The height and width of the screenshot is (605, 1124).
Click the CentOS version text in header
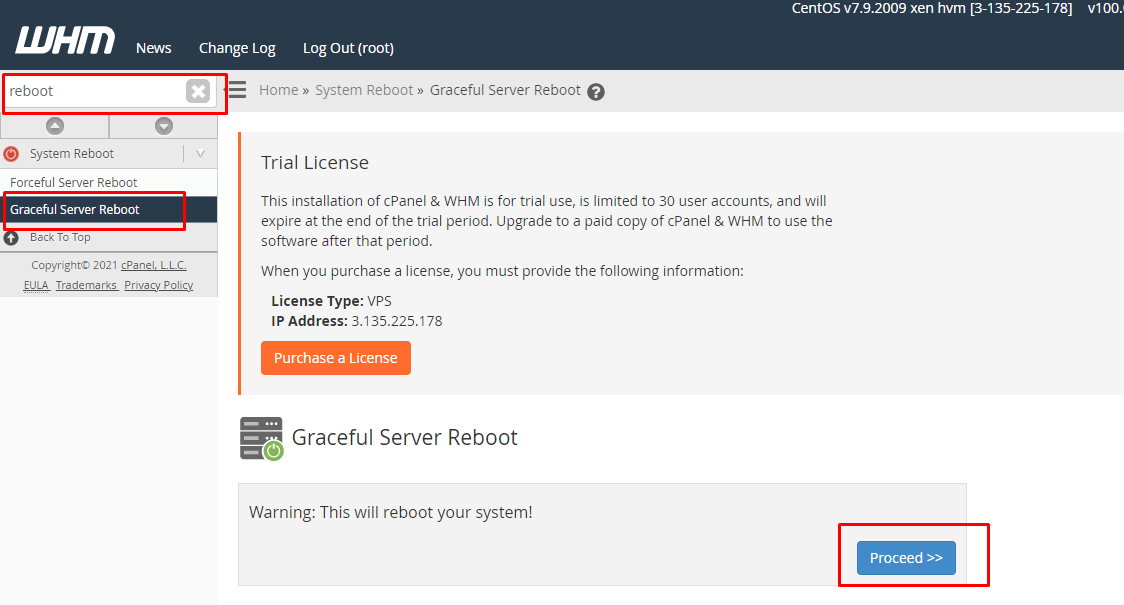[932, 8]
